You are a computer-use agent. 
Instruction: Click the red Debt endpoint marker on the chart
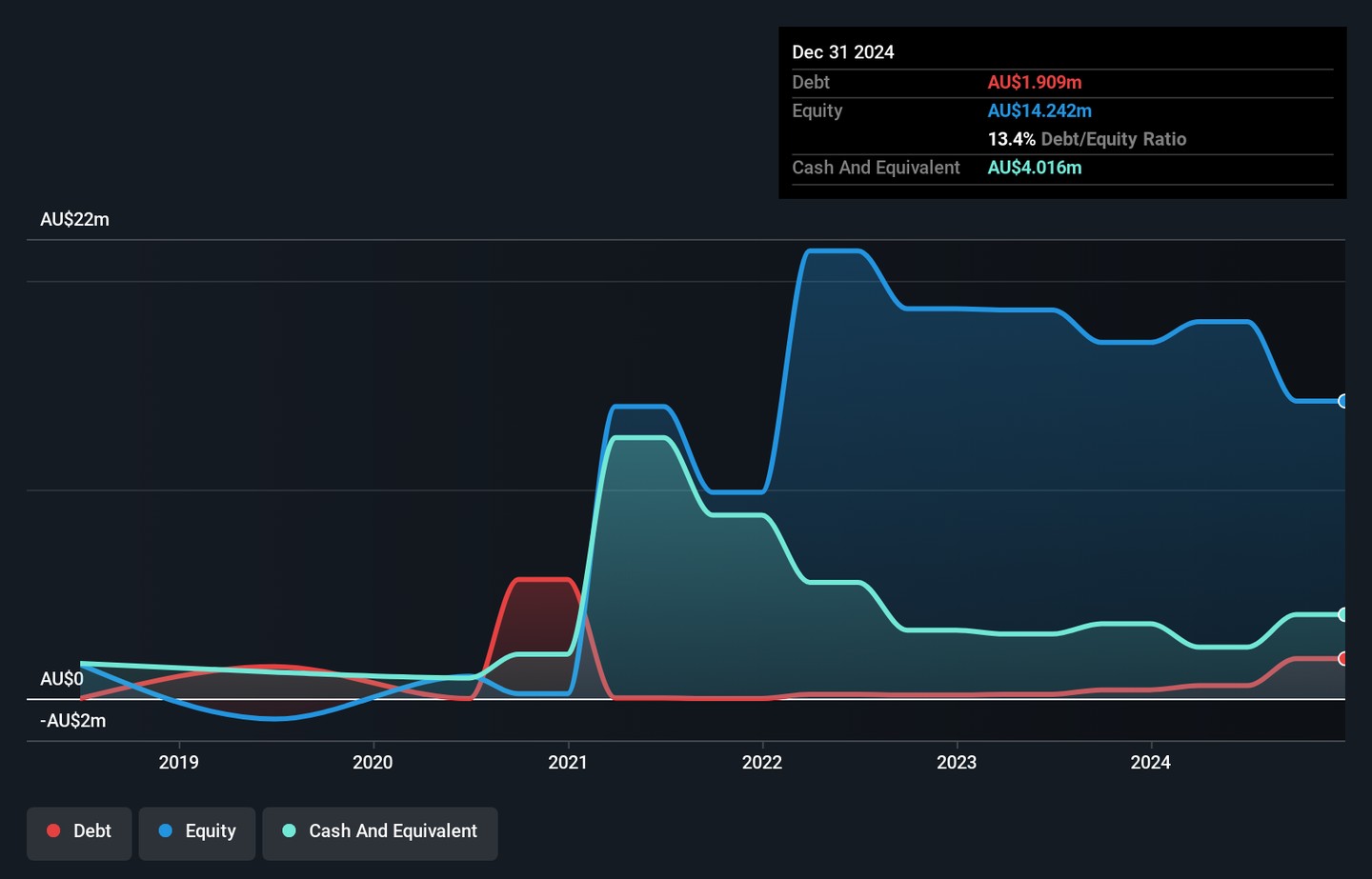1342,658
